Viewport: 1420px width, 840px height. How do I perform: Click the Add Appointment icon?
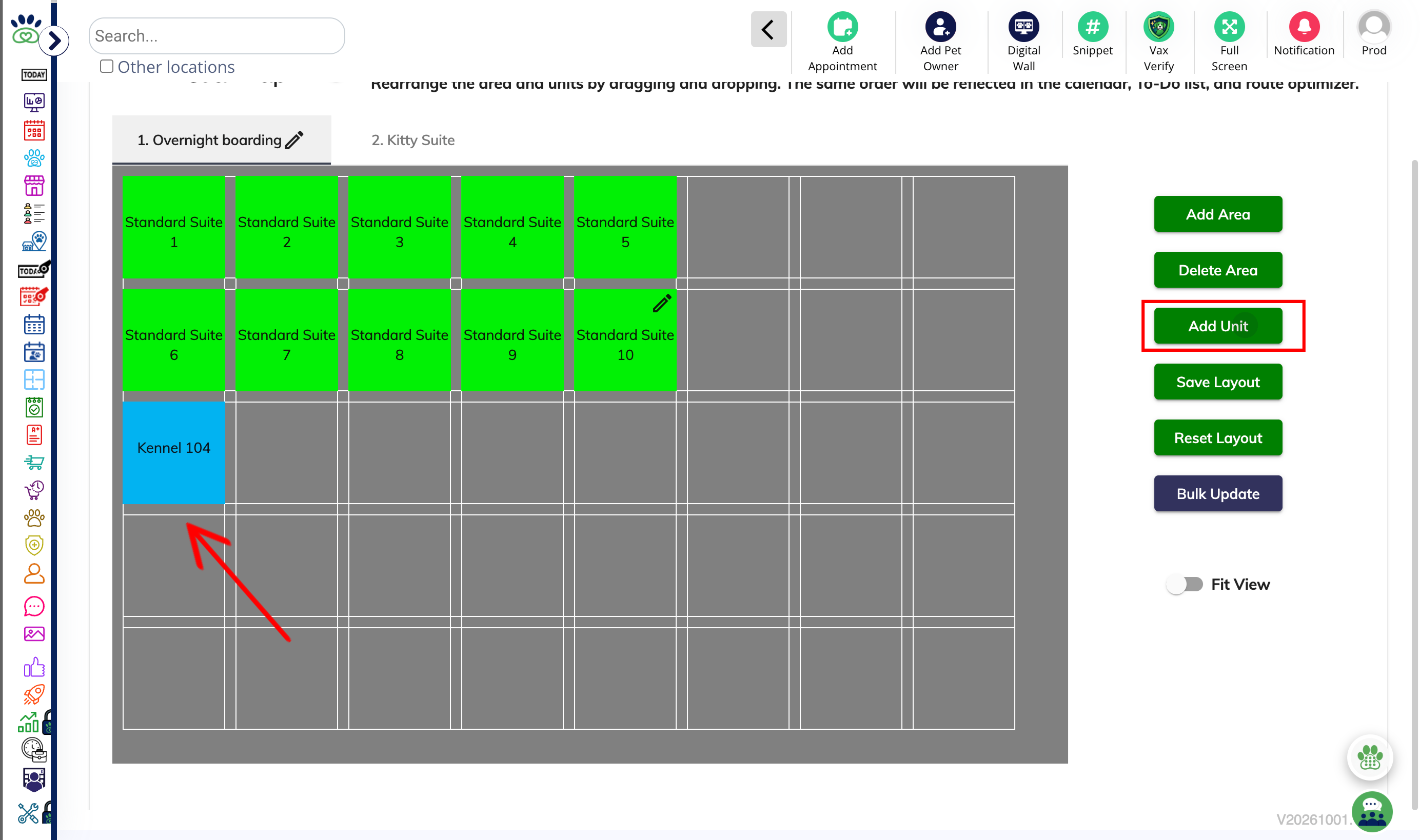click(842, 27)
